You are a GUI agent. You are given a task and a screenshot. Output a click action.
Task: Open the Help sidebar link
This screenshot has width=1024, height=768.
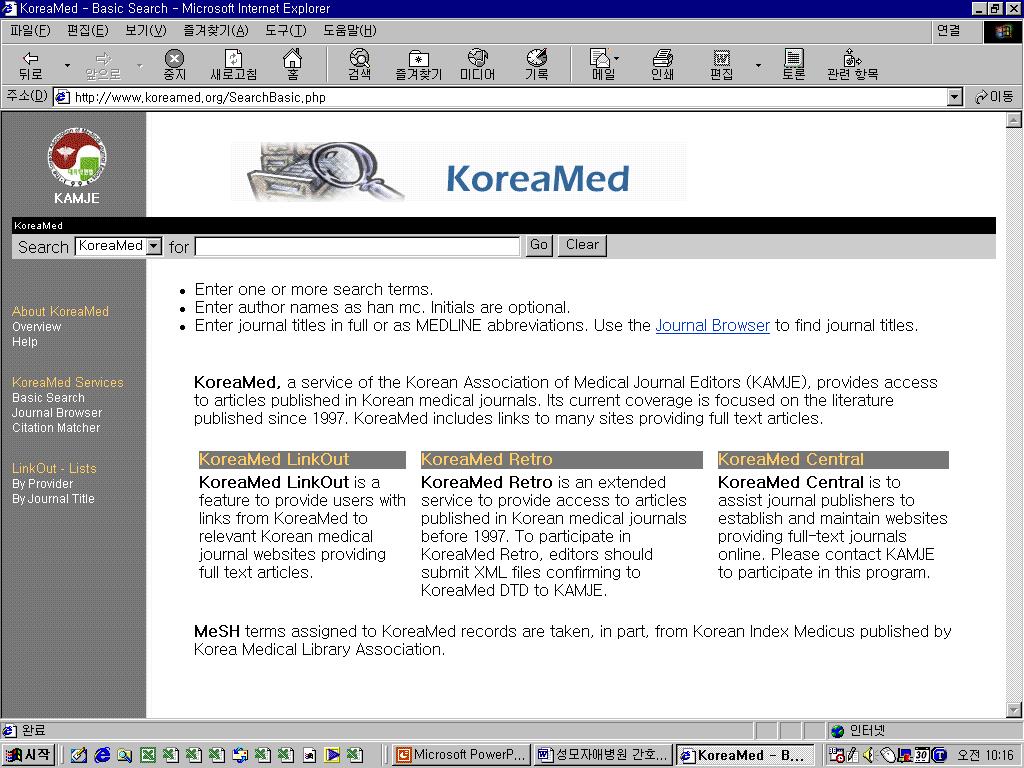[x=25, y=342]
